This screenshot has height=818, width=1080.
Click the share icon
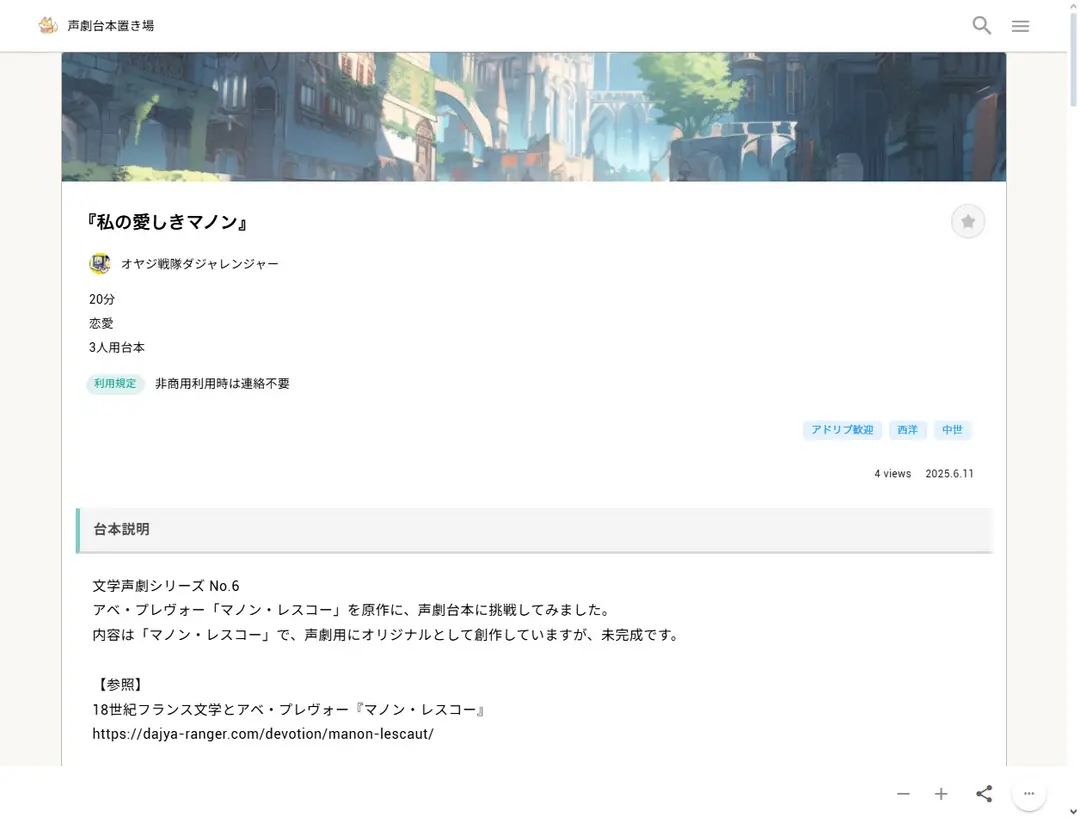pos(984,793)
